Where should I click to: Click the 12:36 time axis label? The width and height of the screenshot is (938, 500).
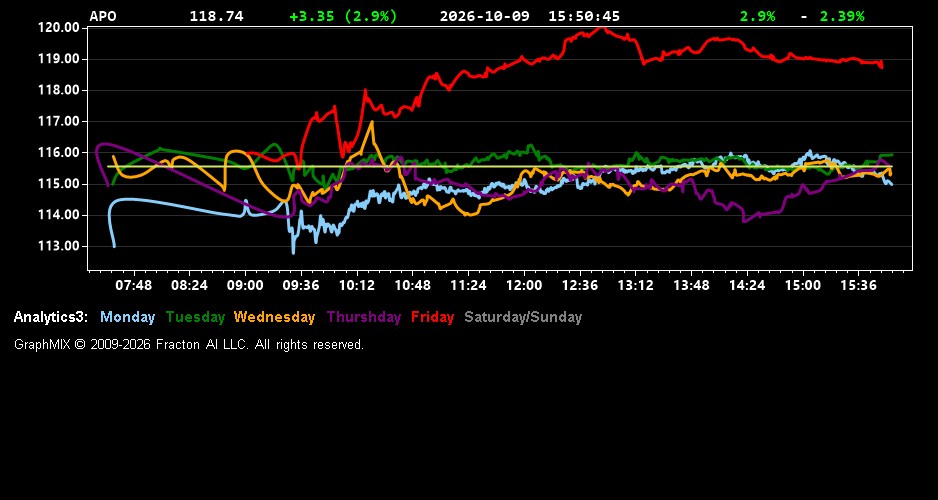[580, 285]
